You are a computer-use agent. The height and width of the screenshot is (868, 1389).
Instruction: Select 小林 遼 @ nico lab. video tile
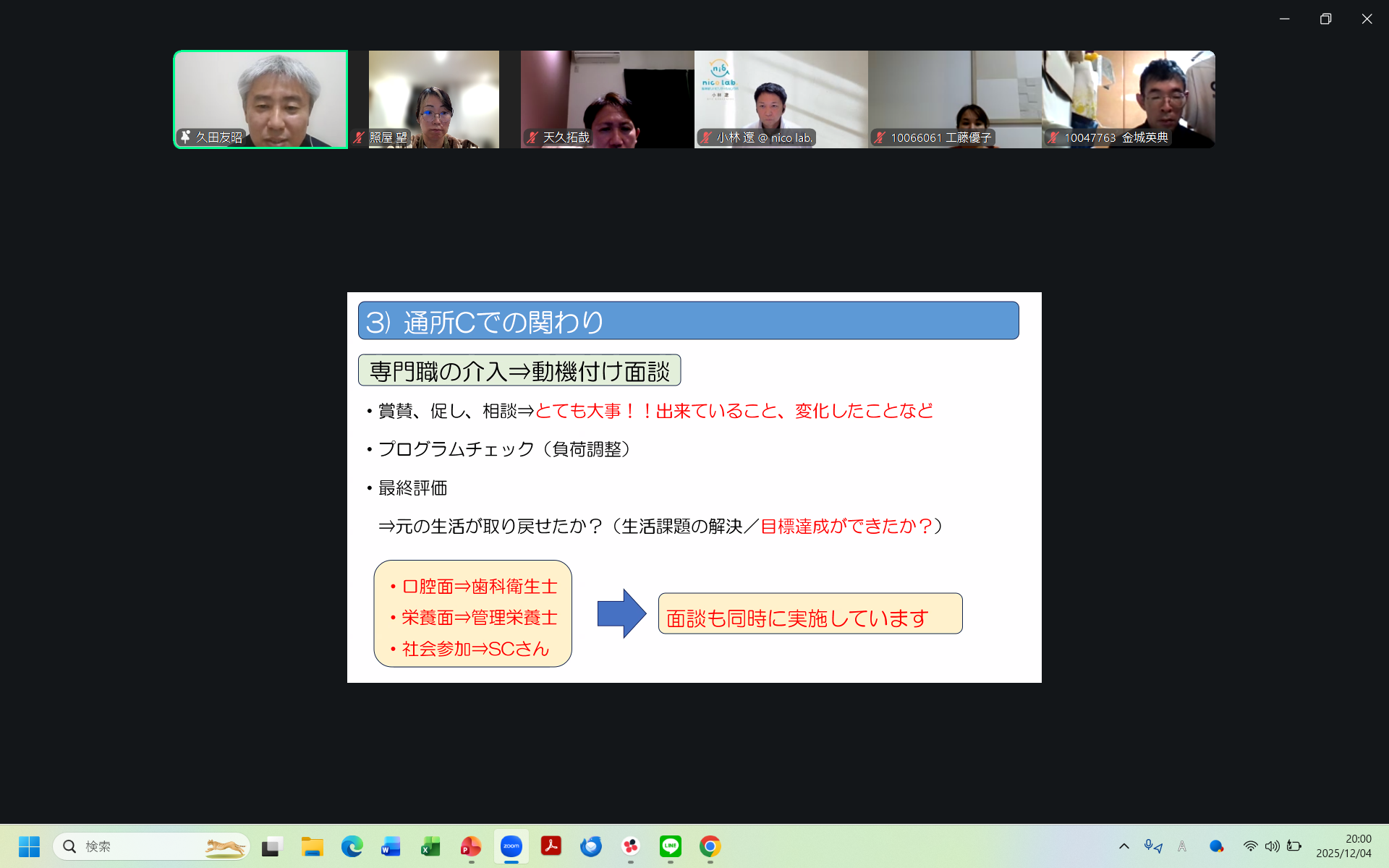pyautogui.click(x=781, y=99)
